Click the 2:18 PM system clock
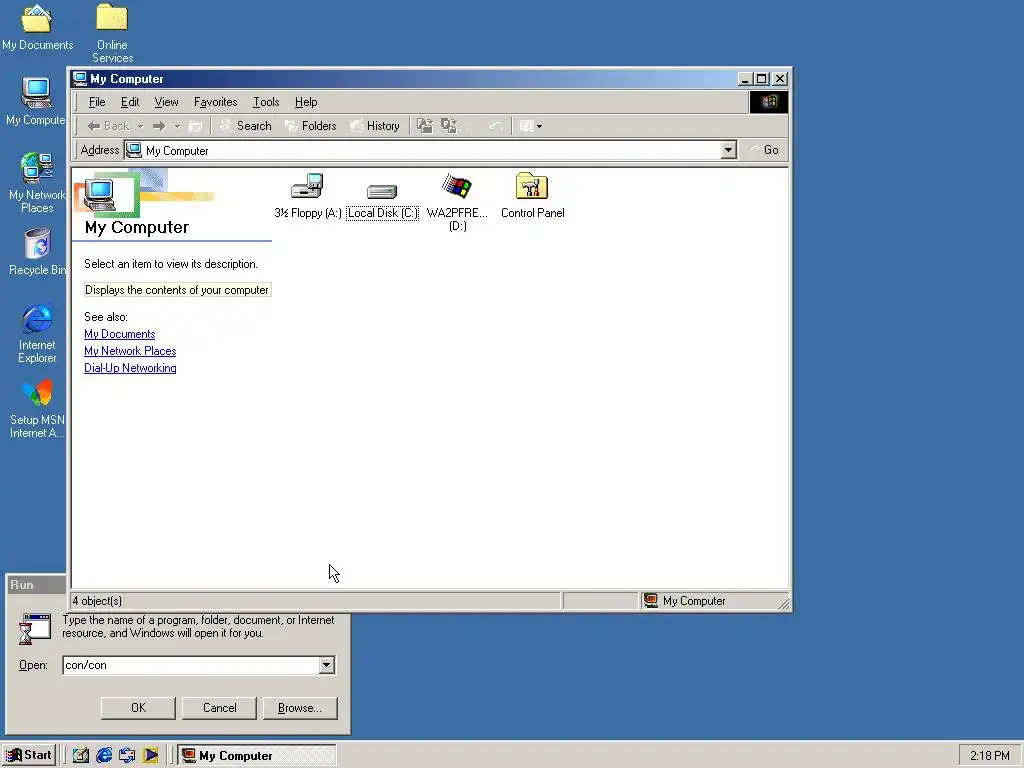1024x768 pixels. (x=989, y=756)
